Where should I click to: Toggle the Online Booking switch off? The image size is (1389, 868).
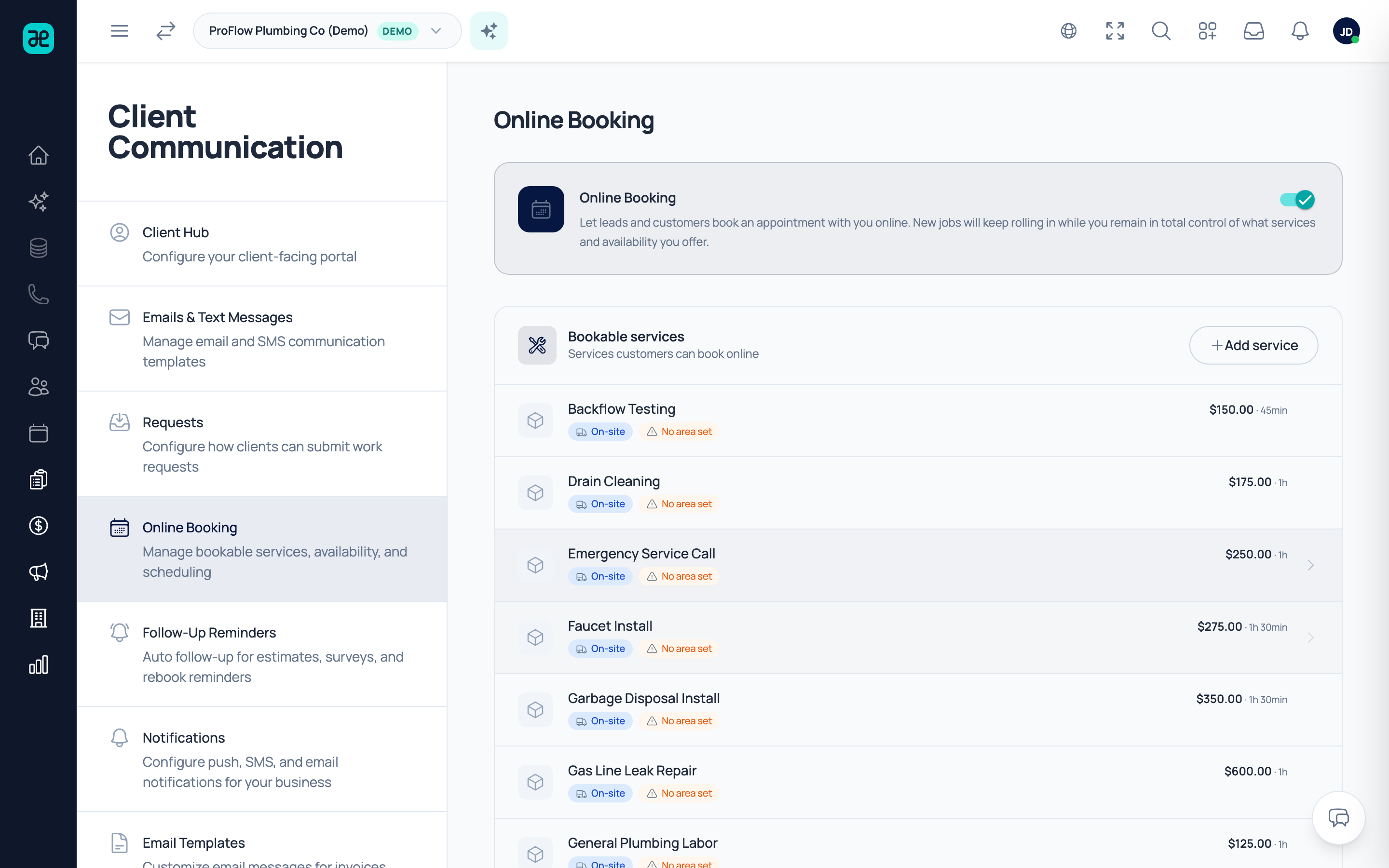(x=1297, y=200)
